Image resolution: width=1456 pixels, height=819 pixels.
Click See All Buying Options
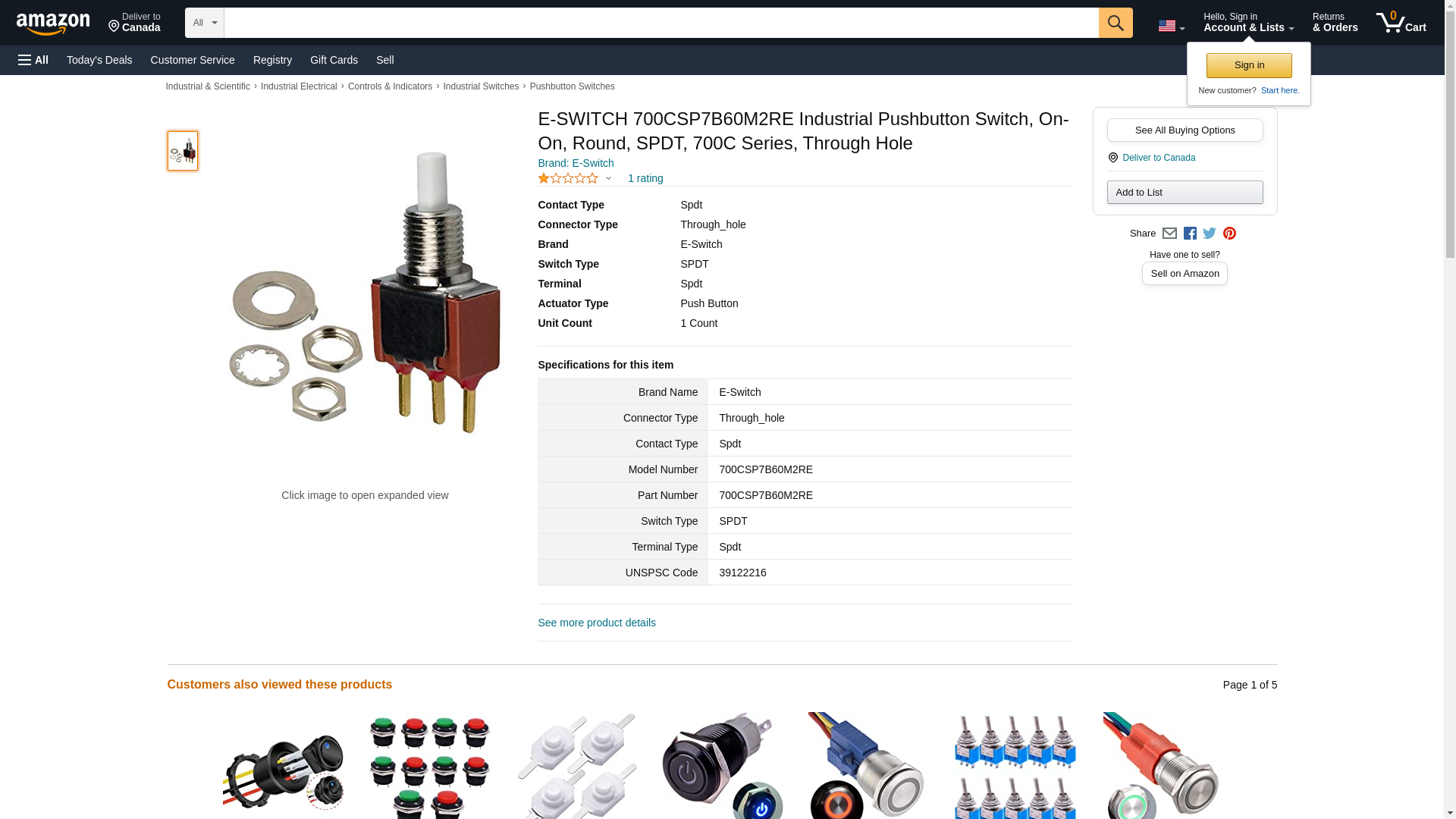coord(1185,130)
